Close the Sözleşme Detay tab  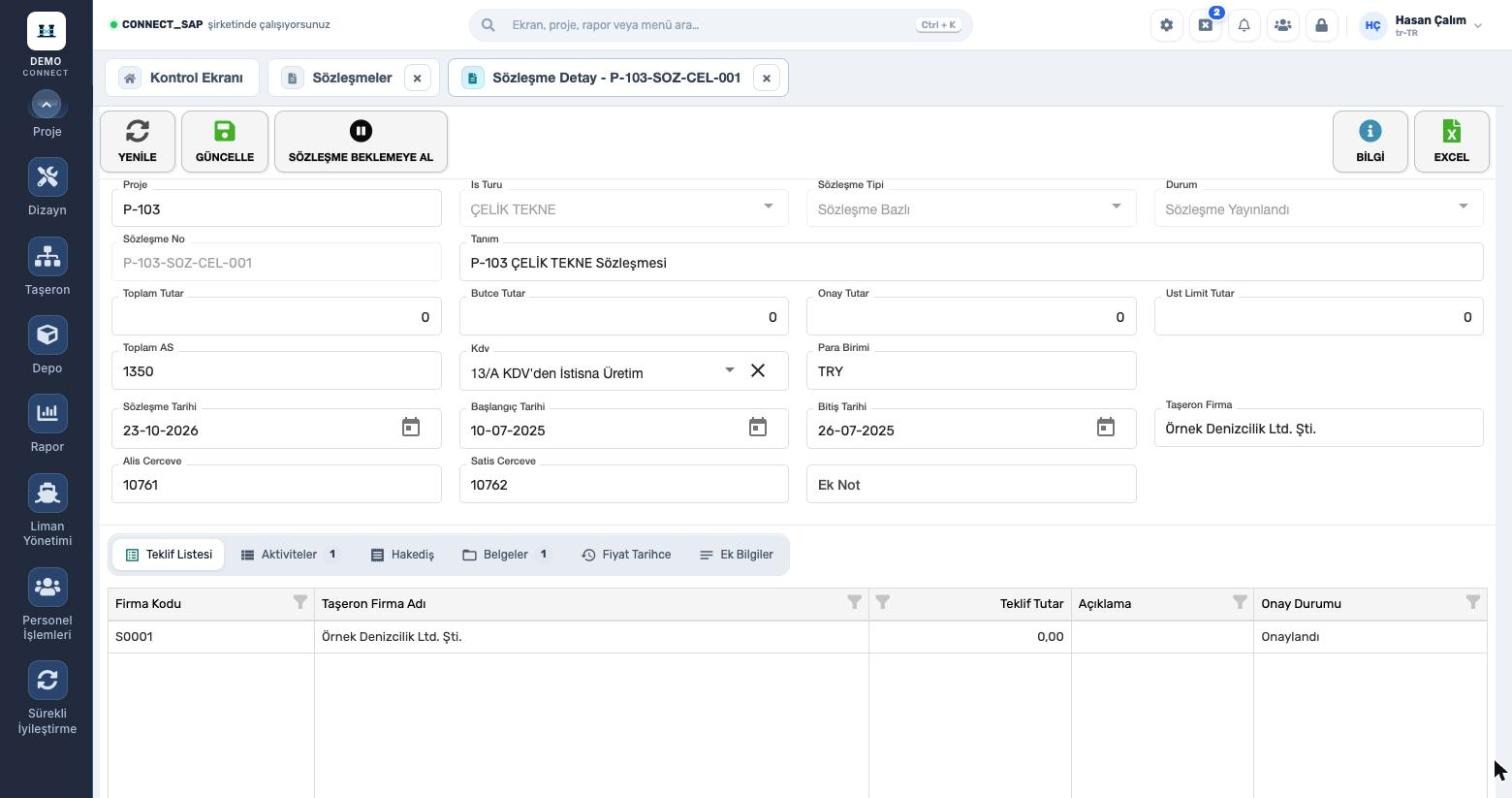[766, 78]
